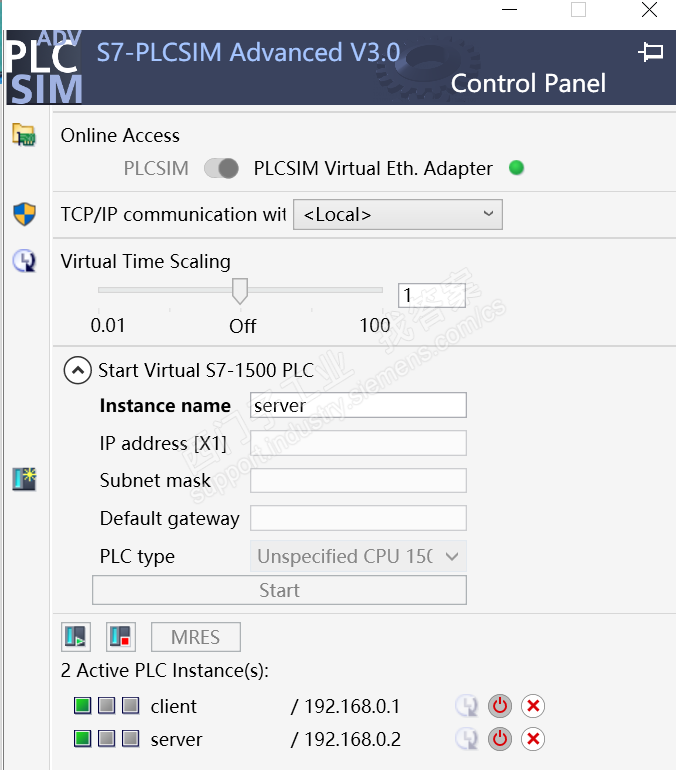Click the pin icon on the Control Panel header
The height and width of the screenshot is (770, 676).
pos(651,52)
